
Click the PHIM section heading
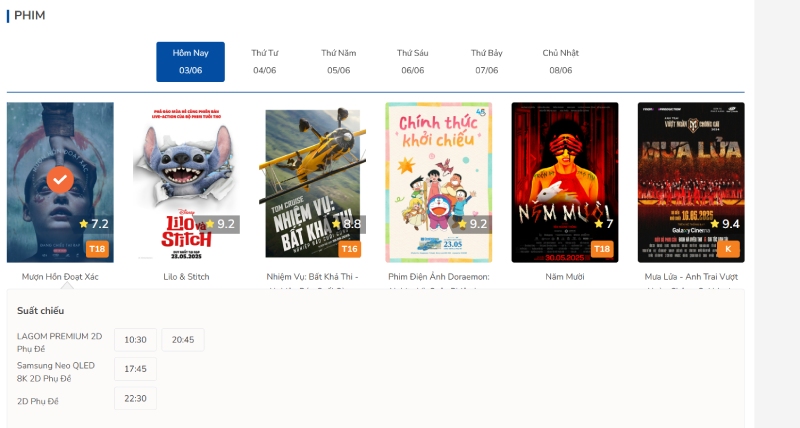[30, 15]
